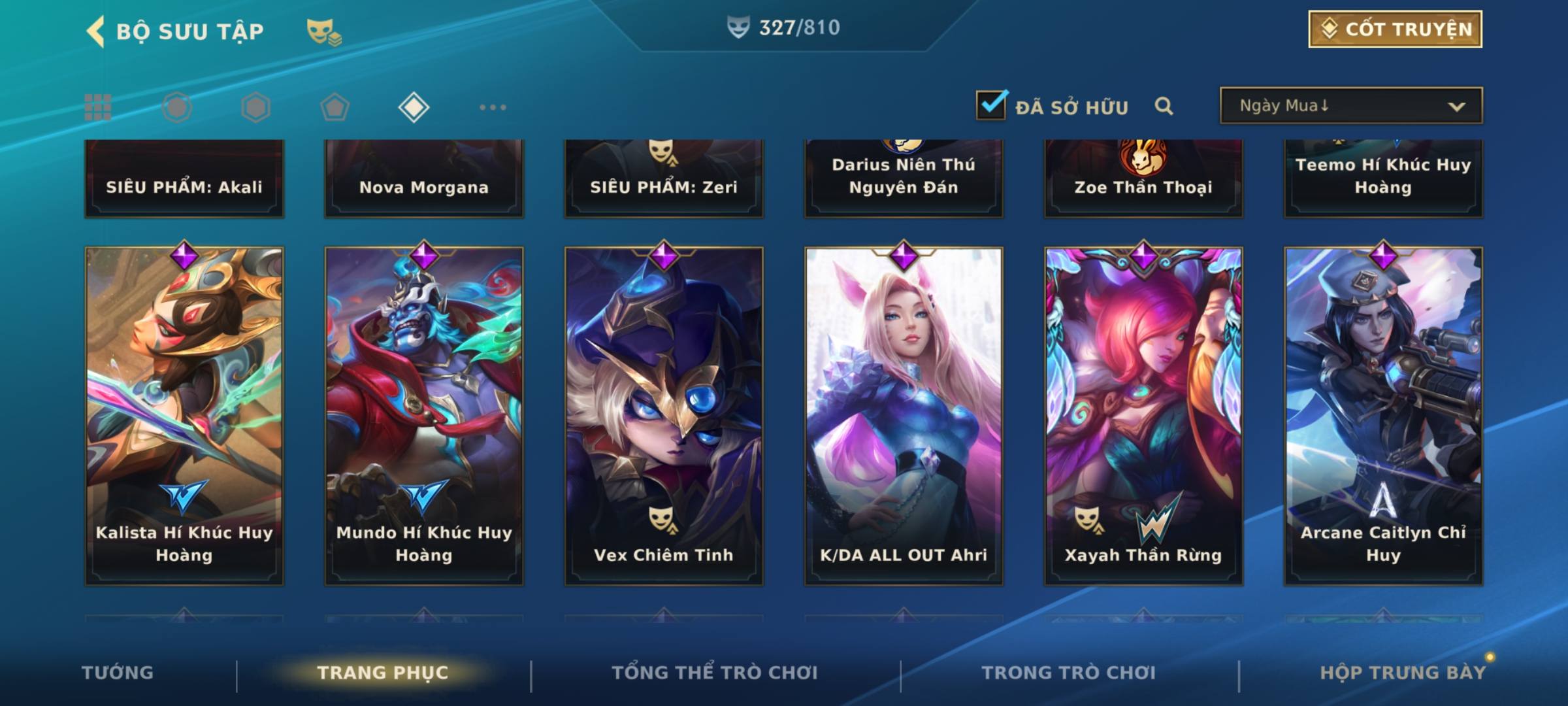Select the round rarity filter icon
1568x706 pixels.
pyautogui.click(x=177, y=107)
